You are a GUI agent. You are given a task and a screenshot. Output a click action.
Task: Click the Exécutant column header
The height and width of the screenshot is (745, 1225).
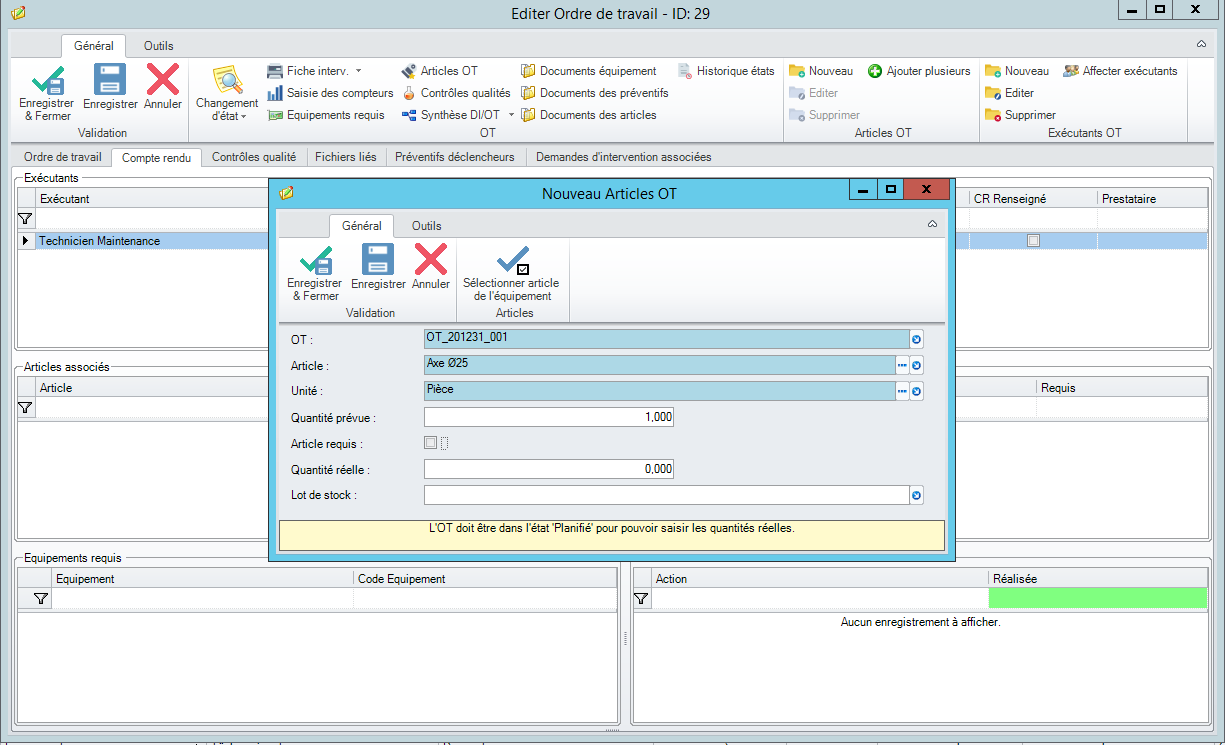[152, 199]
